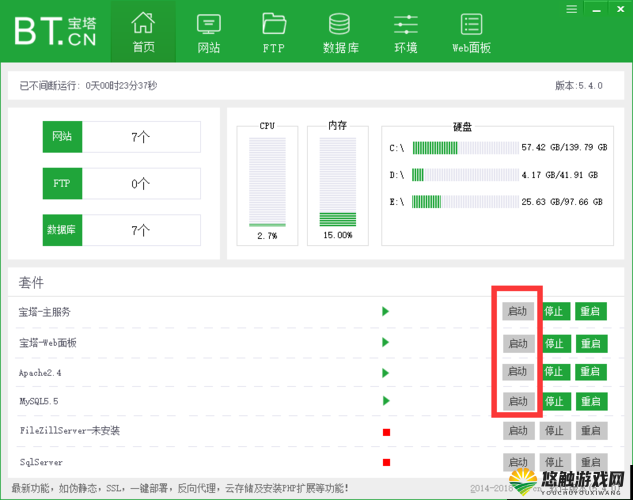Stop the 宝塔-主服务 service
The width and height of the screenshot is (633, 500).
click(x=555, y=311)
